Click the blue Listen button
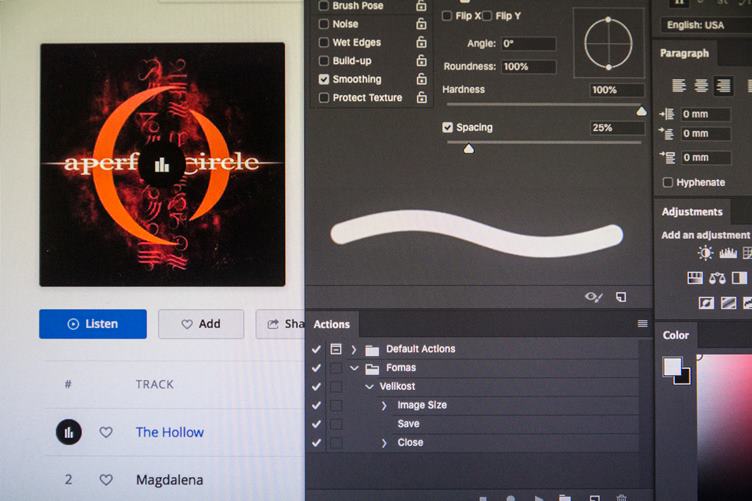 point(93,324)
